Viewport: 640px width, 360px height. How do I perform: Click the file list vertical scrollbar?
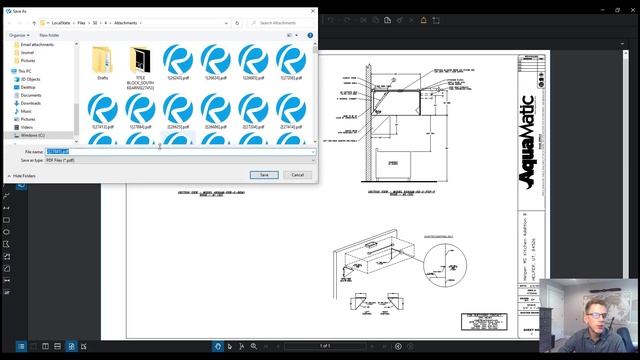315,92
